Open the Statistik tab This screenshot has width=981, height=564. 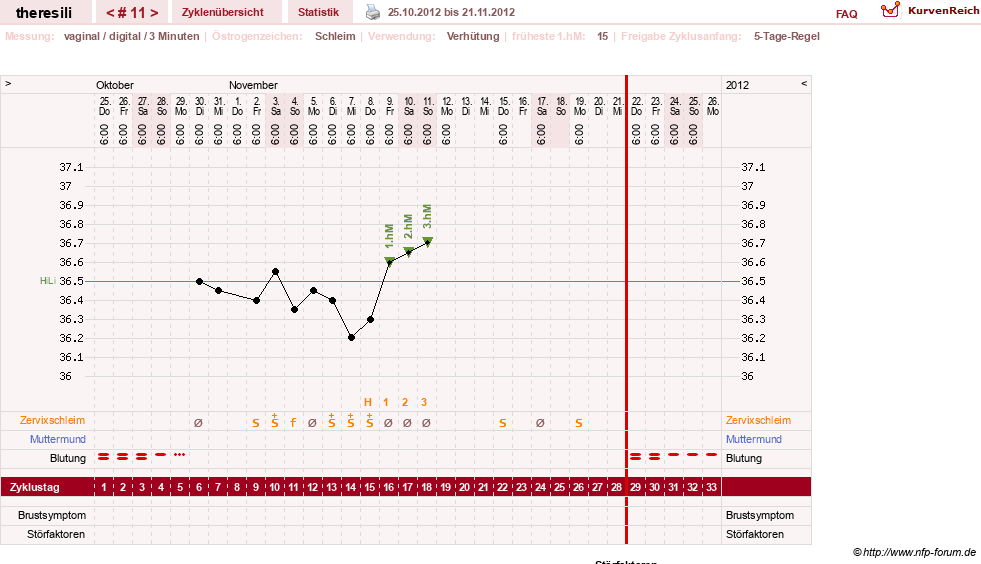point(318,13)
